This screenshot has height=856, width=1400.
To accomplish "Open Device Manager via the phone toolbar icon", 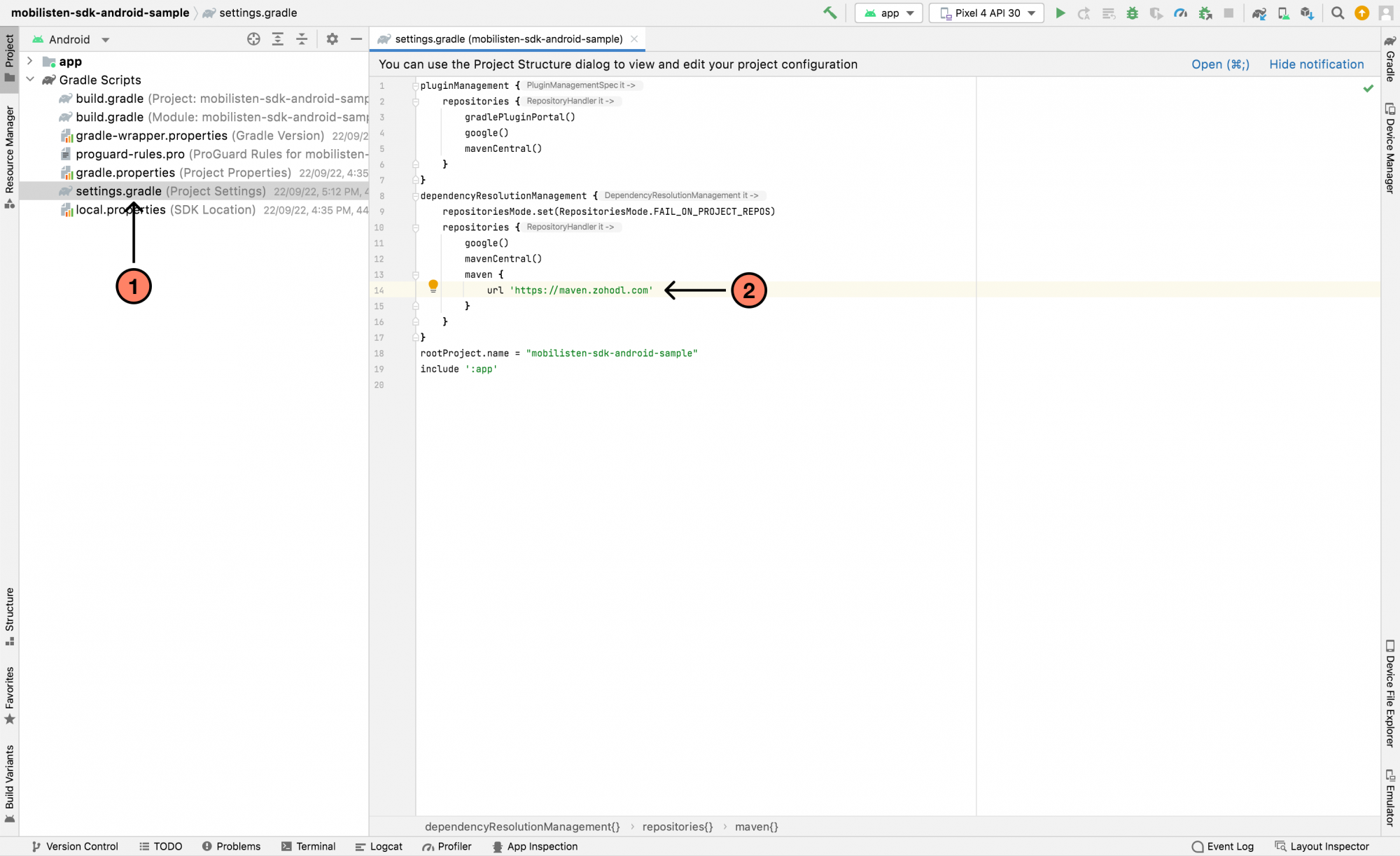I will click(x=1283, y=13).
